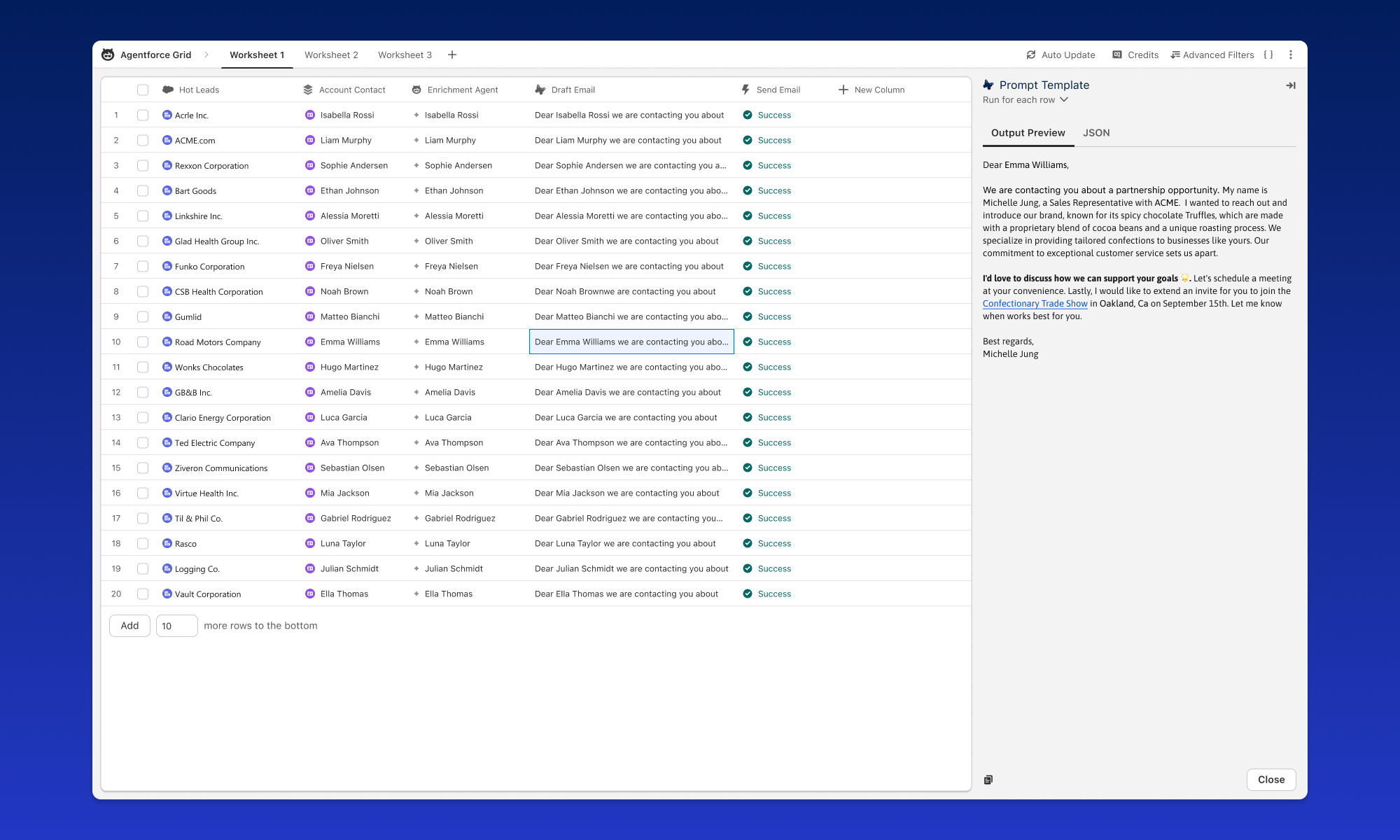1400x840 pixels.
Task: Tick the checkbox for Road Motors Company
Action: [x=143, y=342]
